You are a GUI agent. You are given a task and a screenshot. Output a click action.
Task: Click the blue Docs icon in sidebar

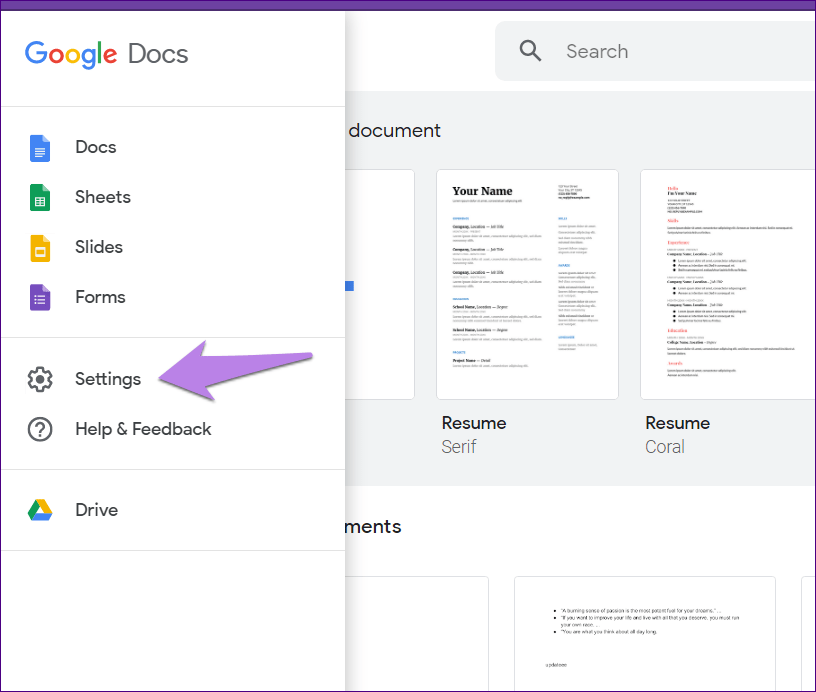coord(40,148)
